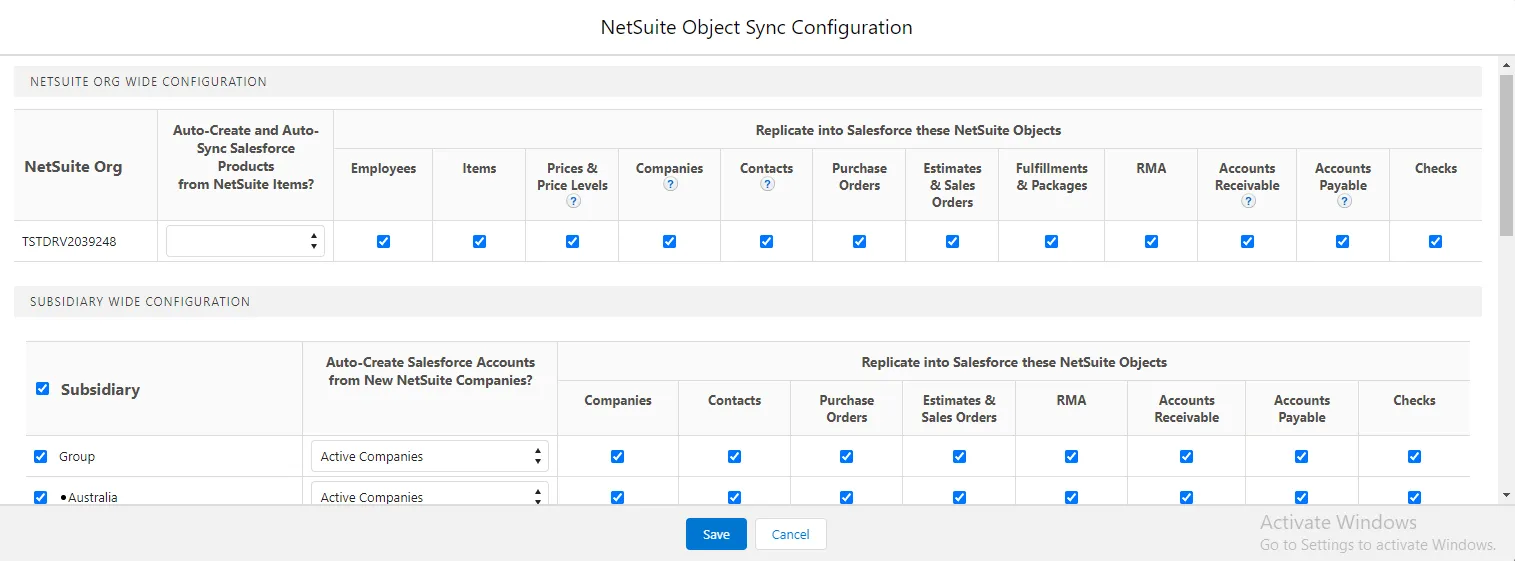
Task: Toggle org-wide Companies checkbox for TSTDRV2039248
Action: [669, 241]
